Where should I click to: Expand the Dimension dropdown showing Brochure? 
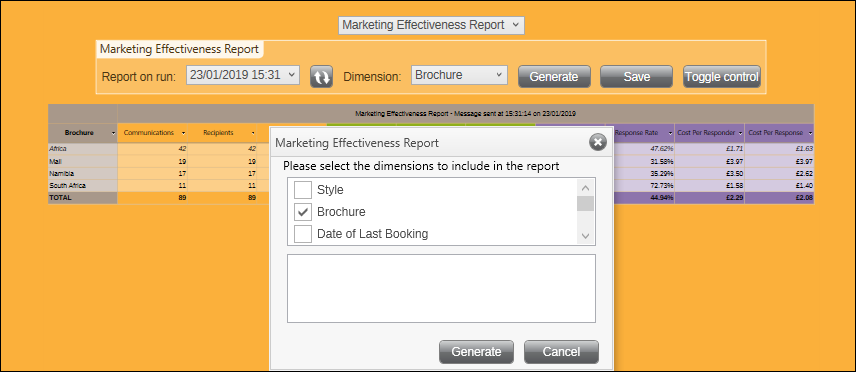coord(459,75)
